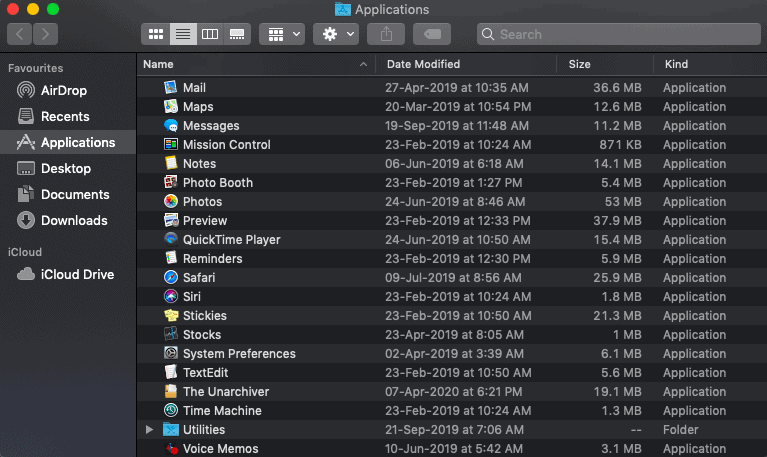The width and height of the screenshot is (767, 457).
Task: Select the Messages app icon
Action: coord(171,126)
